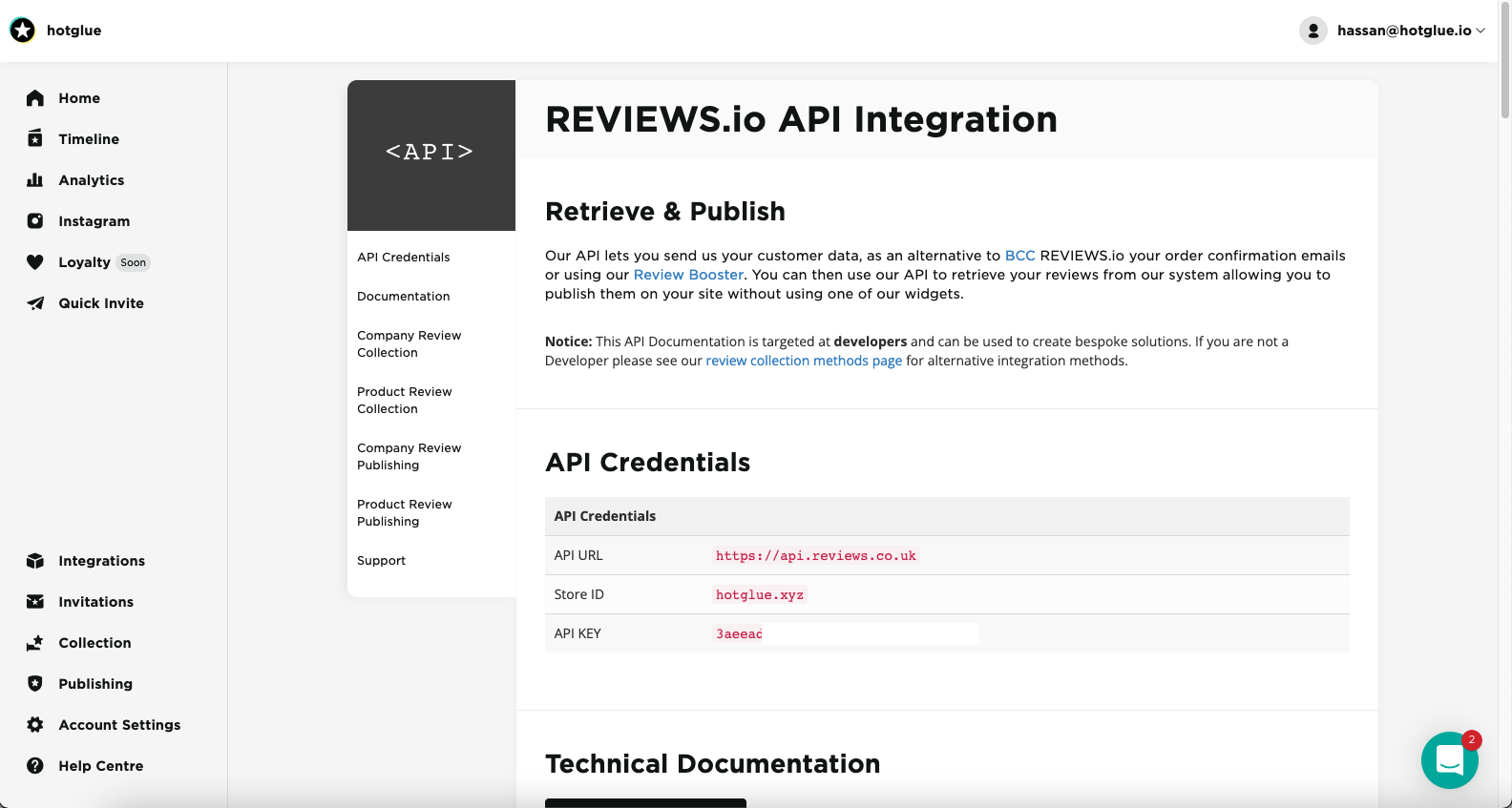Jump to Documentation section link
The image size is (1512, 808).
tap(404, 297)
